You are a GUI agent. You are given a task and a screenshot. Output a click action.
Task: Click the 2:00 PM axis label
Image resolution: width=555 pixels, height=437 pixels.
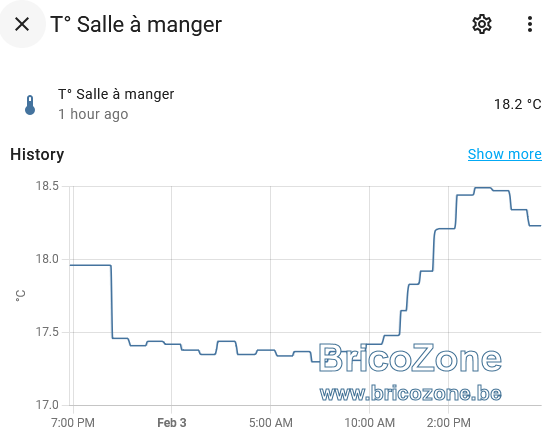pyautogui.click(x=448, y=422)
